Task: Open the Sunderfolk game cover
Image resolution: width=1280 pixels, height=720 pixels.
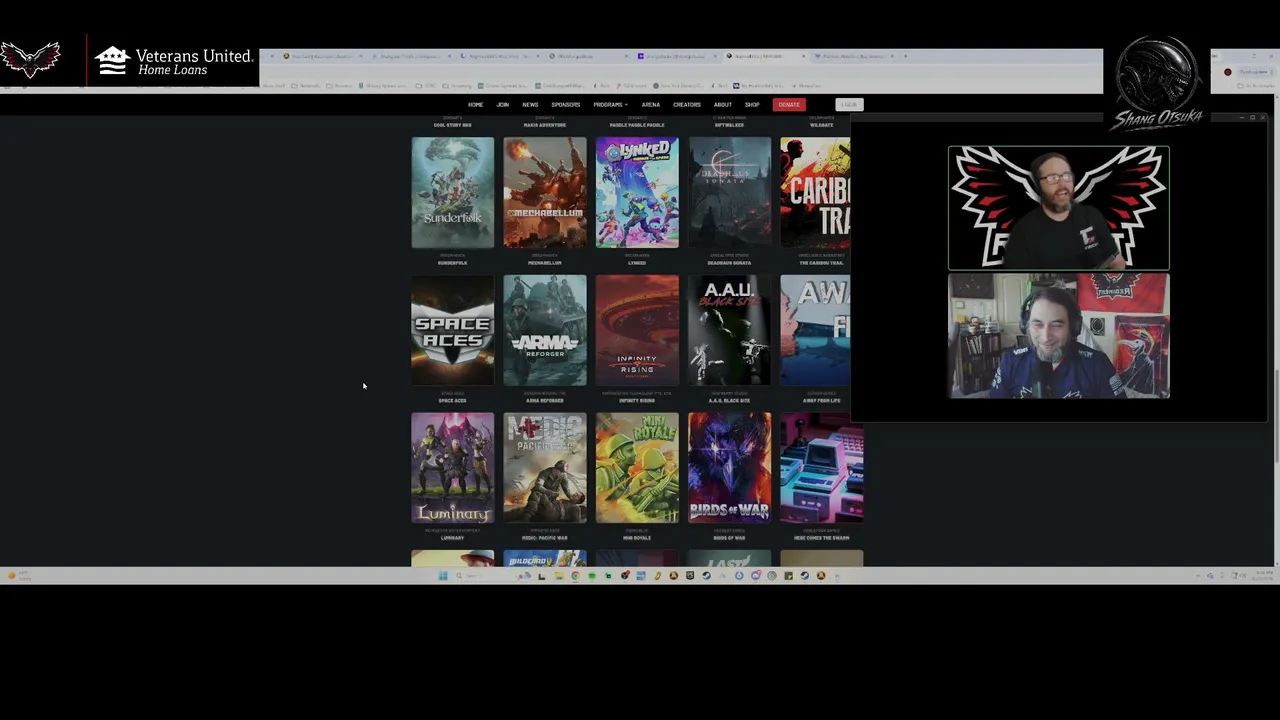Action: pyautogui.click(x=452, y=192)
